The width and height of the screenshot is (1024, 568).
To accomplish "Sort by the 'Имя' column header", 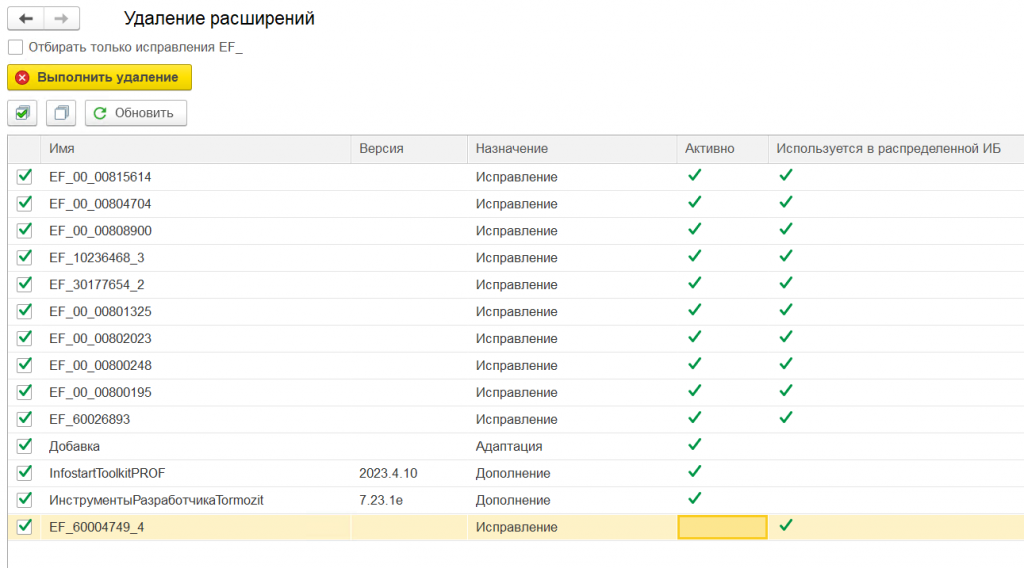I will tap(62, 148).
